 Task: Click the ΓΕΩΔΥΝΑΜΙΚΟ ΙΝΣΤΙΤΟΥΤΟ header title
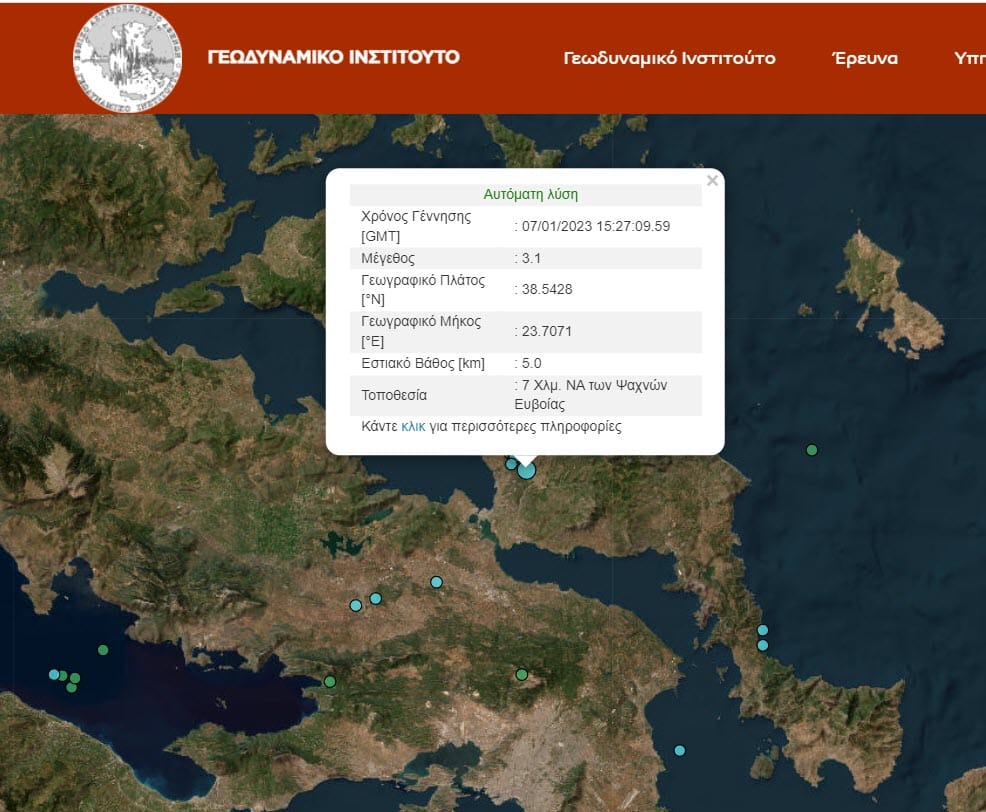click(x=333, y=57)
